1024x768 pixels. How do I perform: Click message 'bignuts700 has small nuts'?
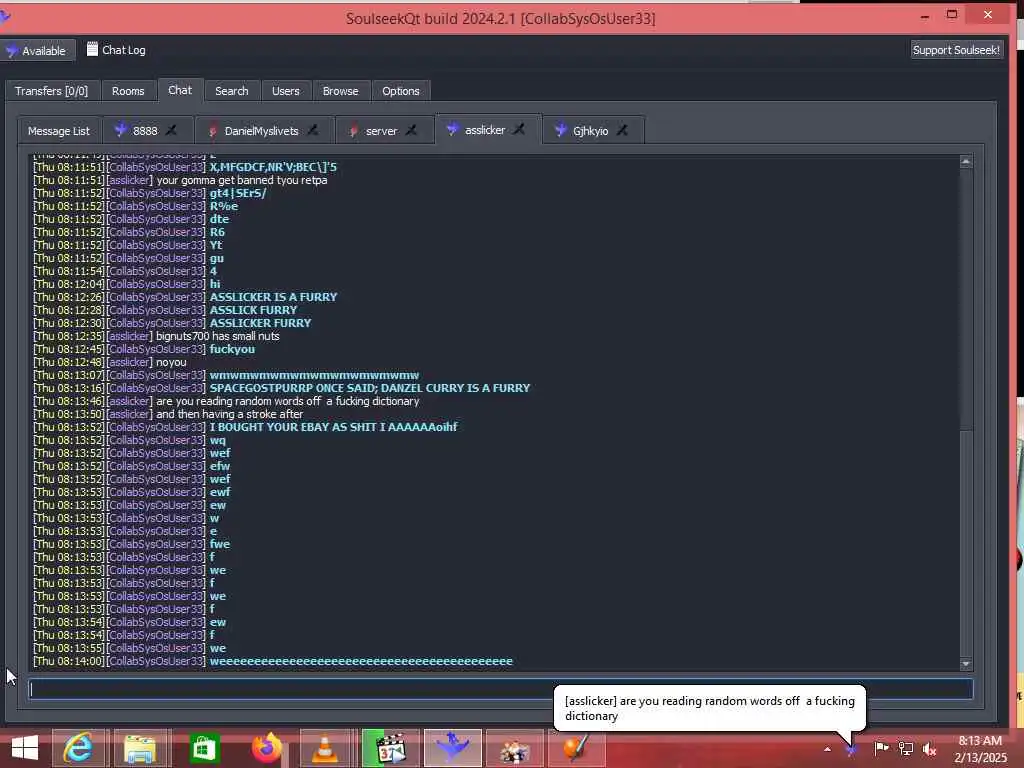(x=217, y=336)
